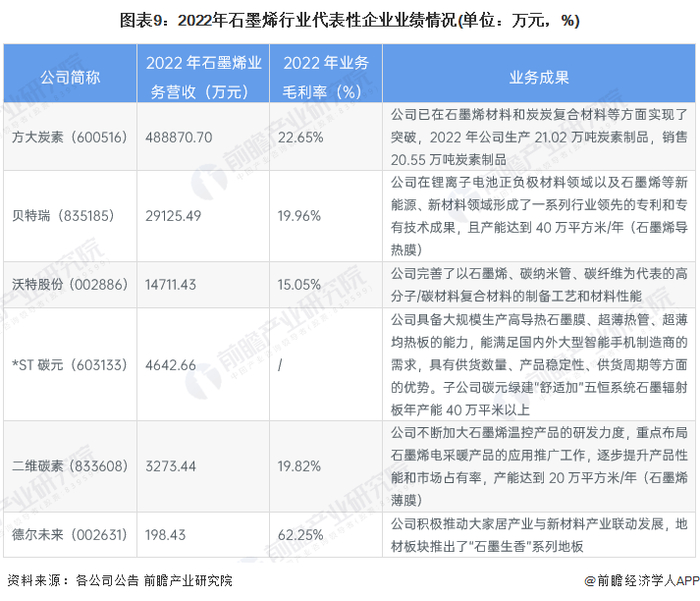Click the 业务成果 column header
This screenshot has height=601, width=700.
pyautogui.click(x=539, y=74)
